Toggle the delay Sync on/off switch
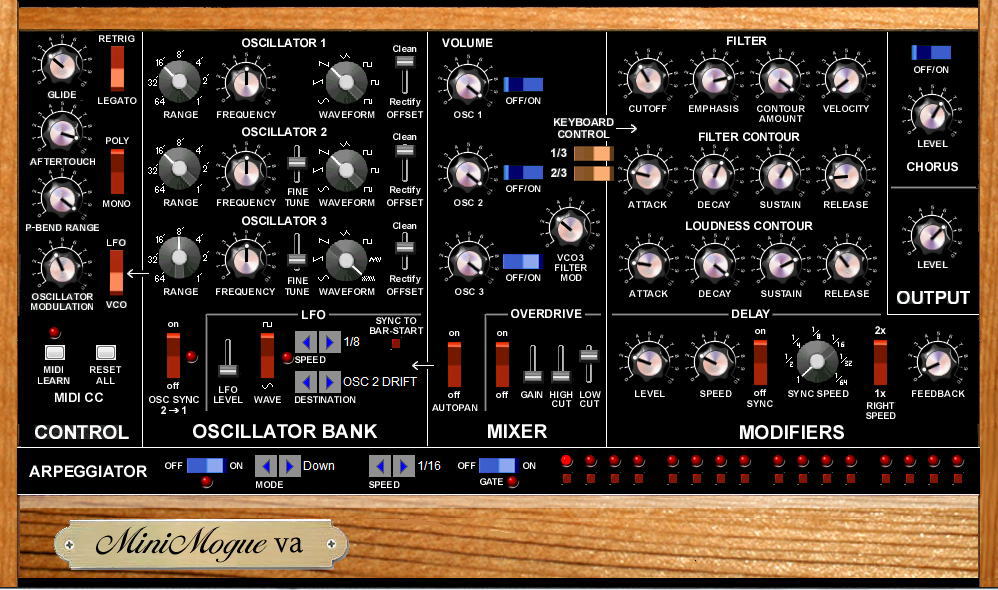Viewport: 998px width, 590px height. (760, 362)
